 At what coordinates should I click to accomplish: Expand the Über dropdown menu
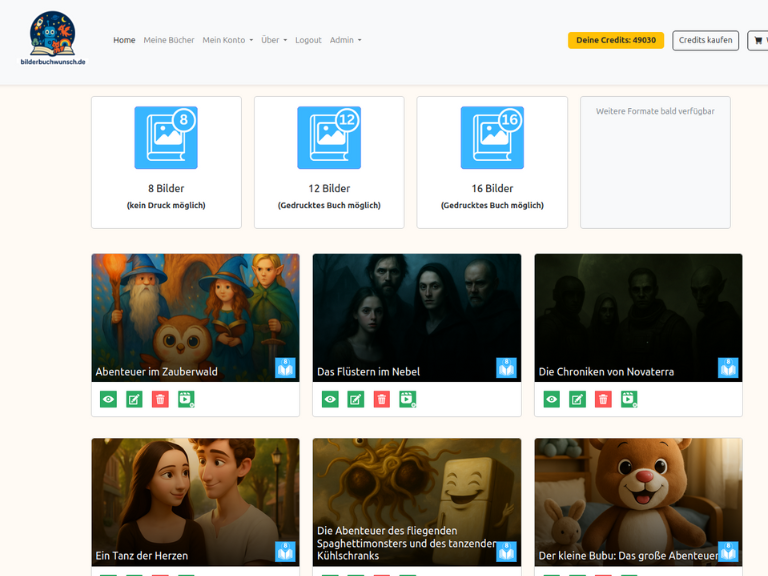(274, 40)
